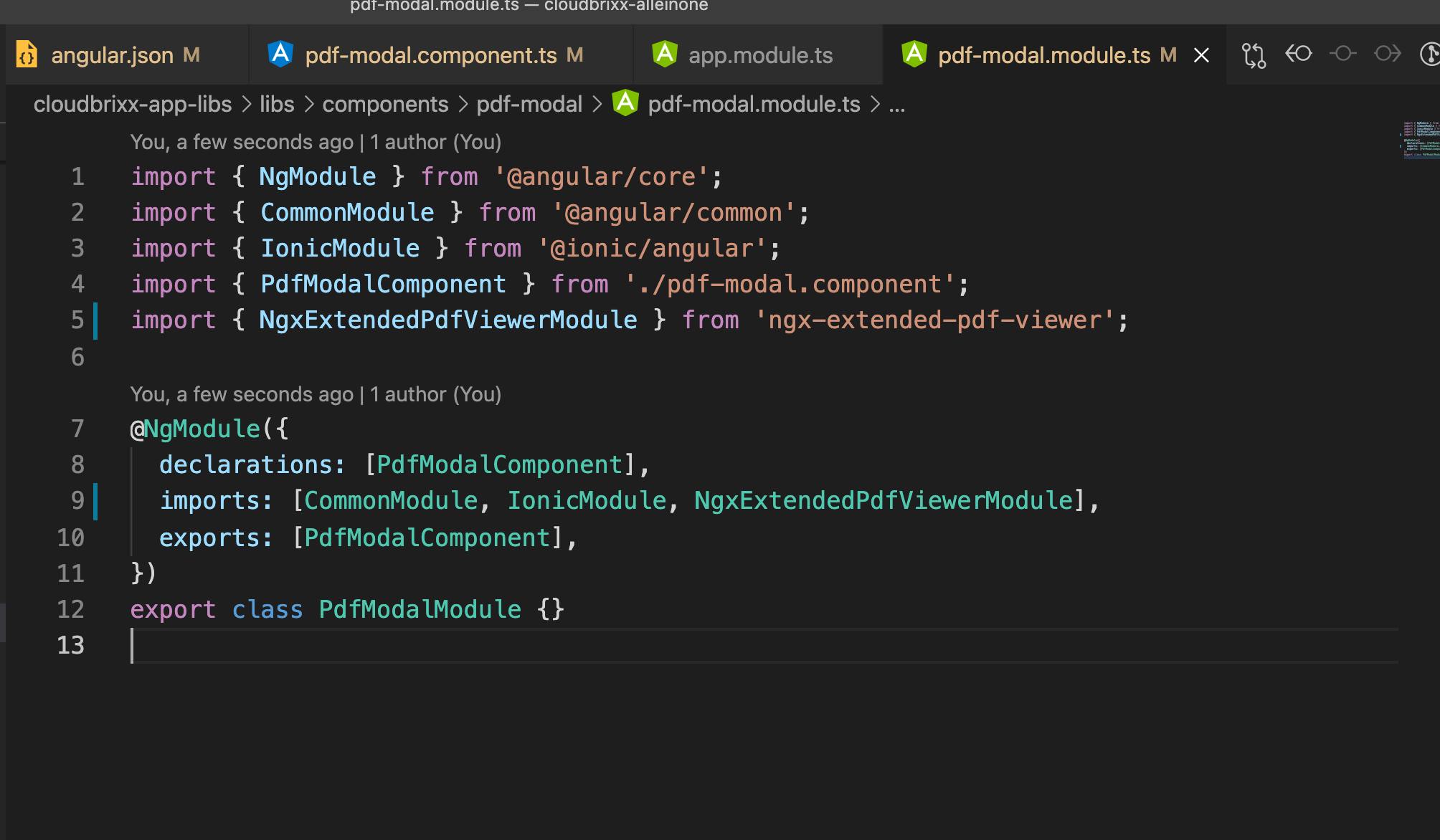Click the compare changes icon in the editor toolbar
1440x840 pixels.
[x=1254, y=55]
